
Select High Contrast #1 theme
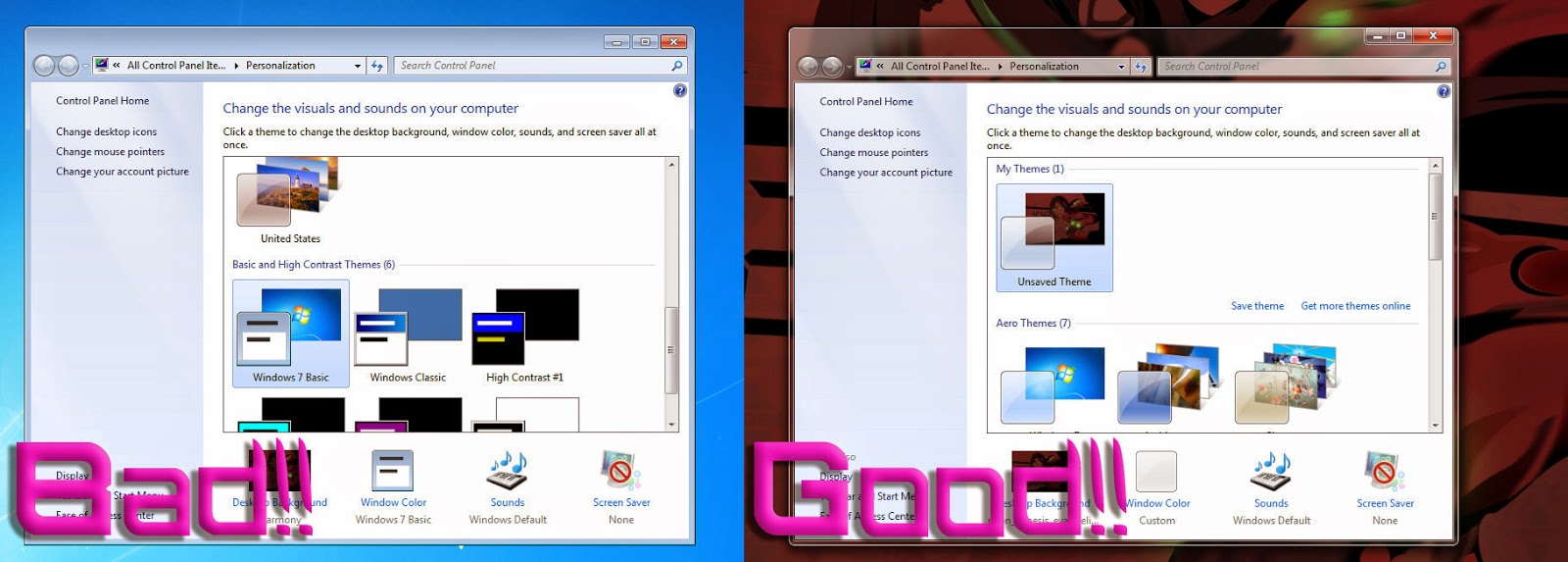(x=525, y=333)
